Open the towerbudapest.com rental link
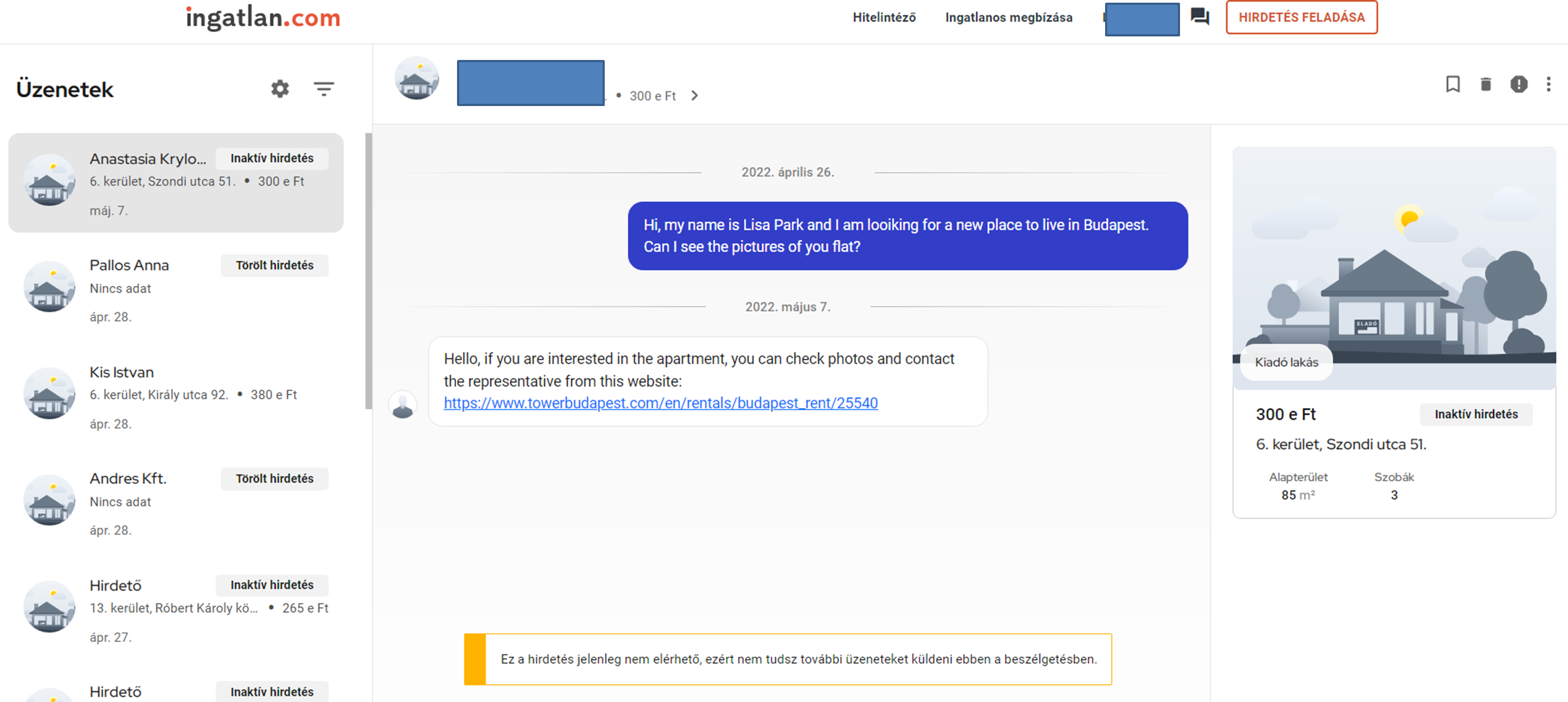 point(660,403)
